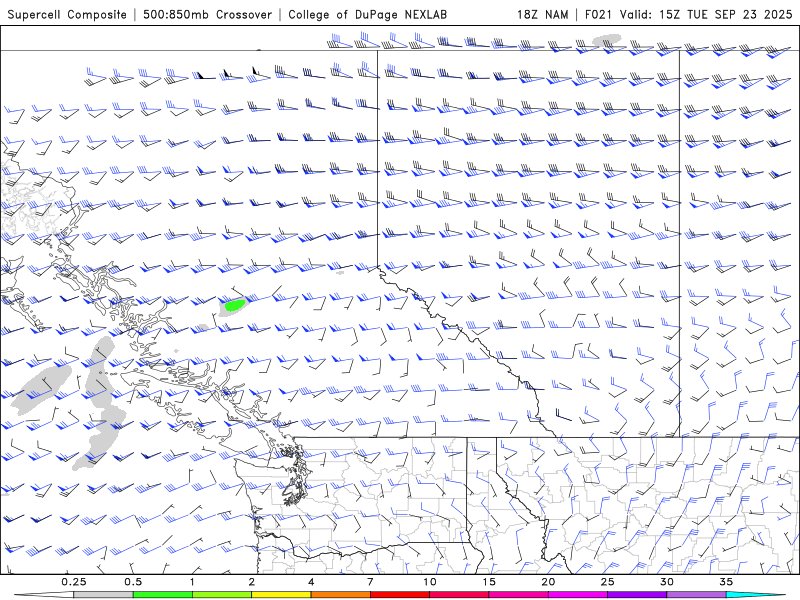Click the legend value 1
800x600 pixels.
pos(192,582)
